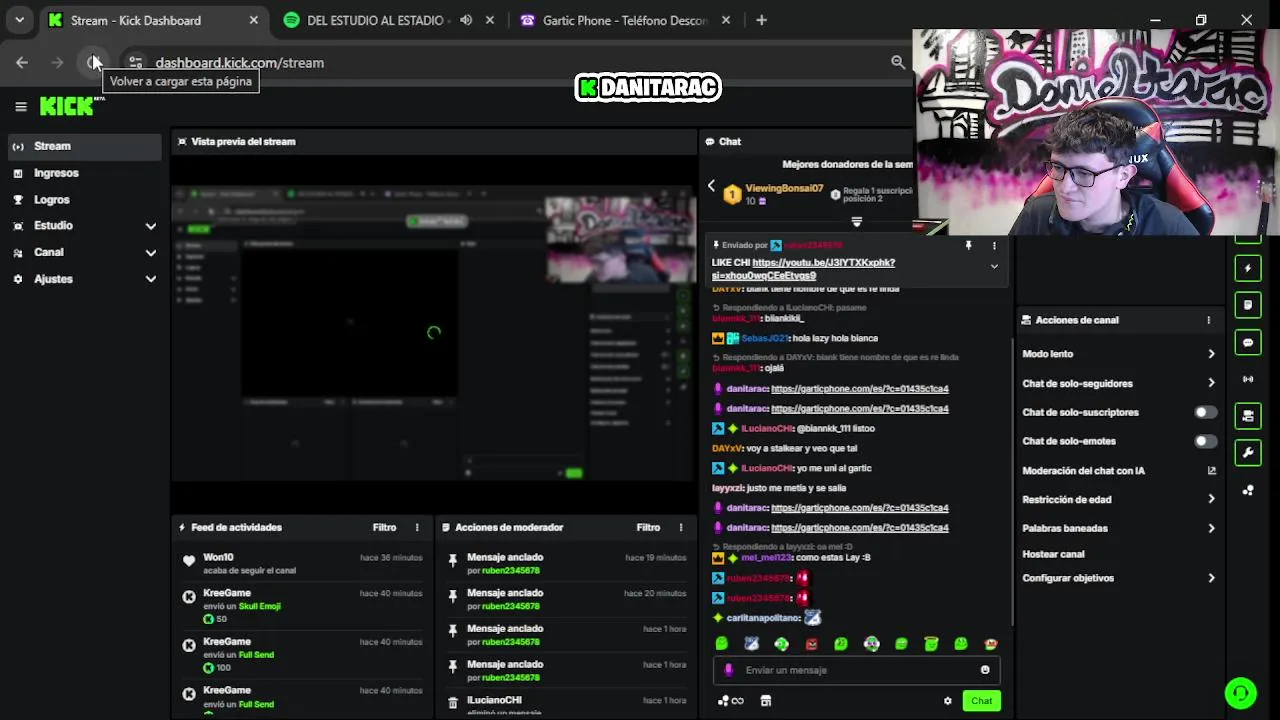The image size is (1280, 720).
Task: Select the broadcast signal icon in right strip
Action: pos(1248,379)
